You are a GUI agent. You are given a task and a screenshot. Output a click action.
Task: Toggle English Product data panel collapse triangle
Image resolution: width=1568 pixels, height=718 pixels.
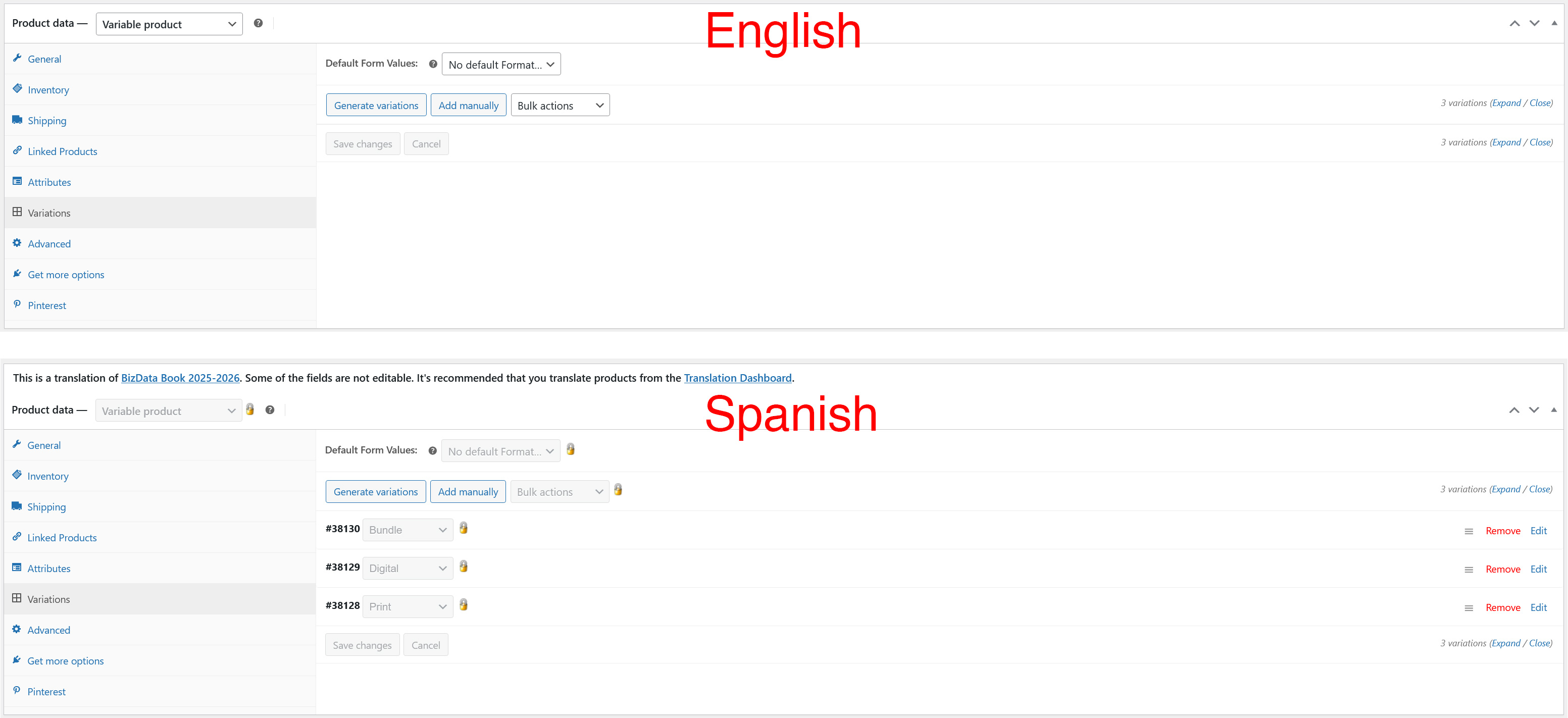pyautogui.click(x=1554, y=23)
